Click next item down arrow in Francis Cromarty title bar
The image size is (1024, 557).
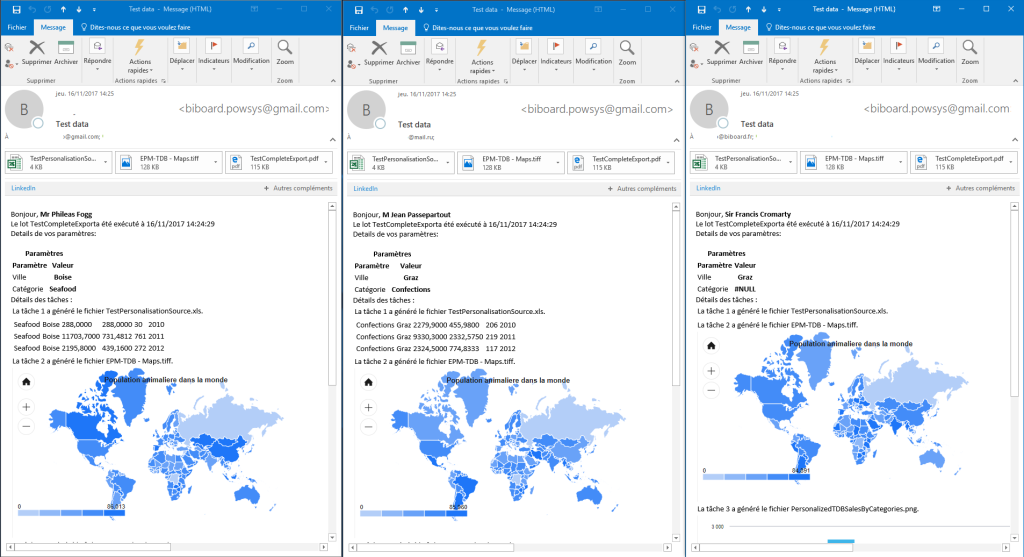(763, 9)
